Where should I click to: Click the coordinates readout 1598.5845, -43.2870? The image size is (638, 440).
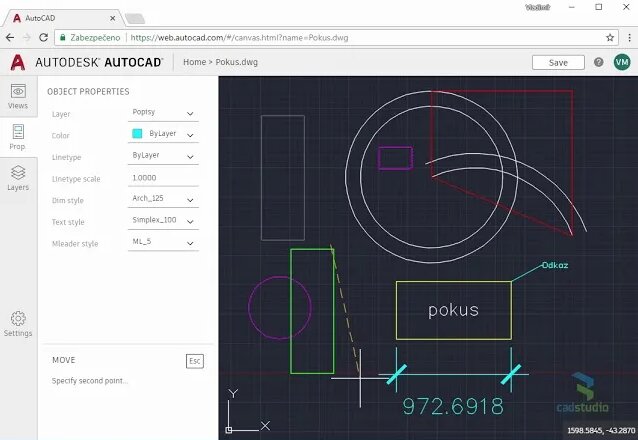coord(601,430)
